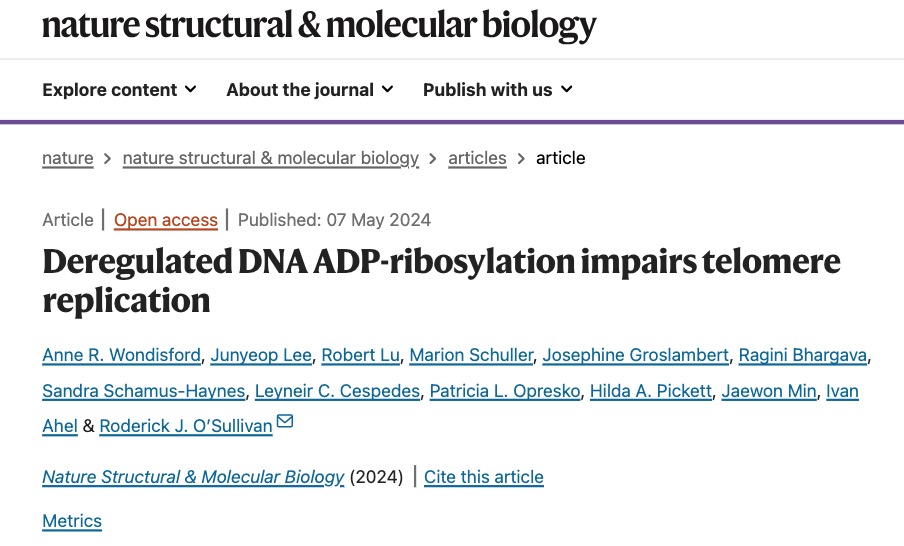
Task: Click the Open access link
Action: (166, 220)
